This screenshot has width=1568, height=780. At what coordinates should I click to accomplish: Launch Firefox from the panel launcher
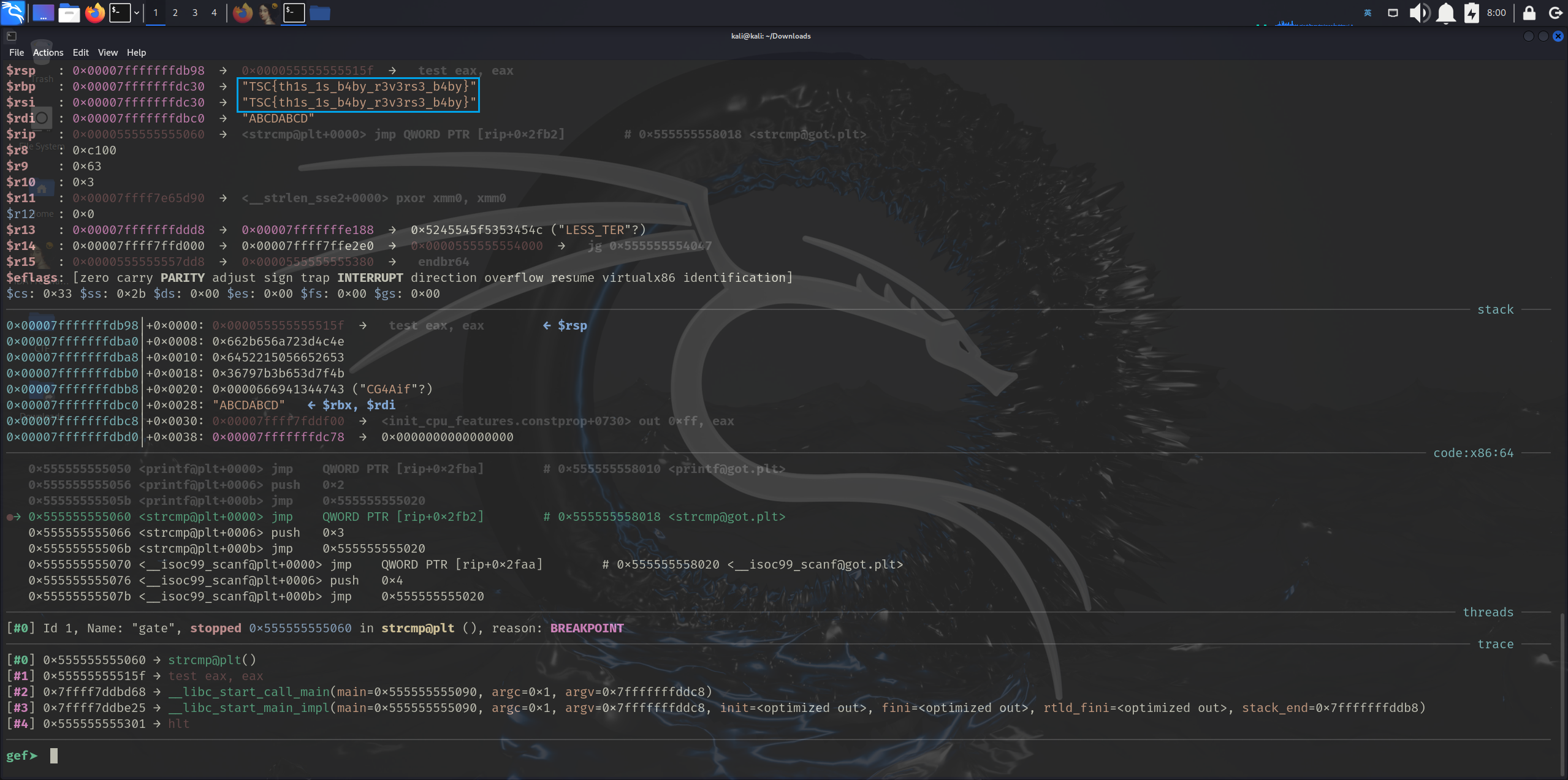coord(95,12)
